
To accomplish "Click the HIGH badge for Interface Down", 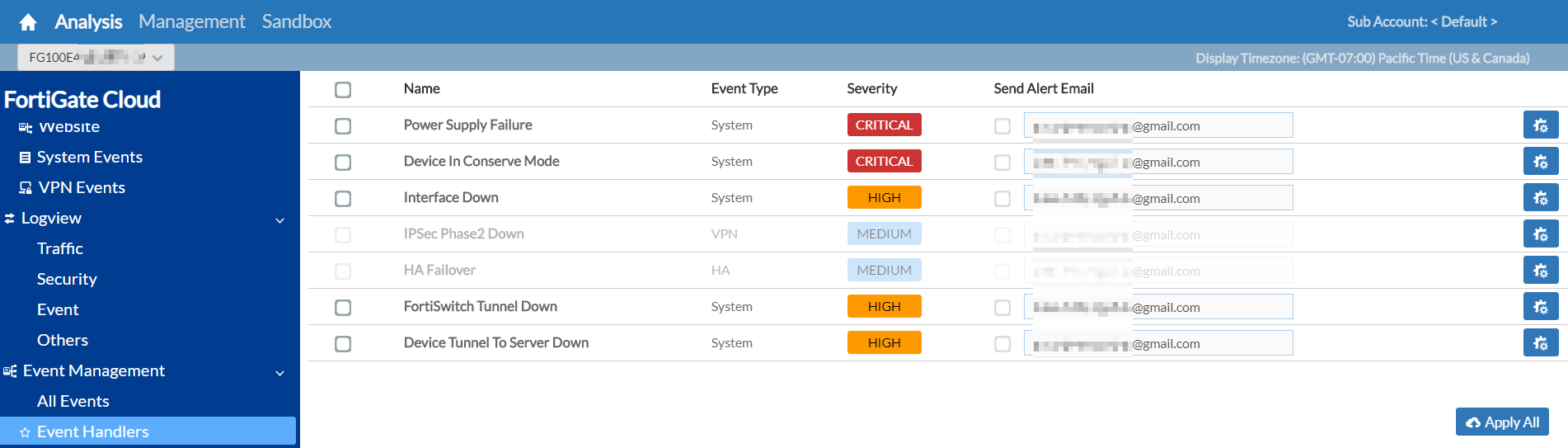I will [884, 197].
